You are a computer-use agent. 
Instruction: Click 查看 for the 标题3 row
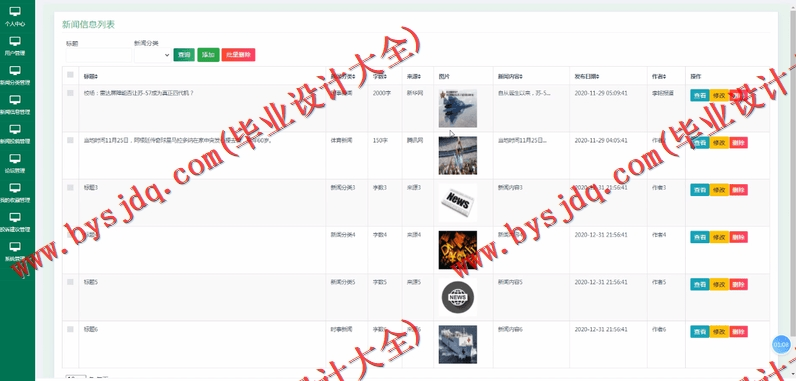tap(700, 190)
